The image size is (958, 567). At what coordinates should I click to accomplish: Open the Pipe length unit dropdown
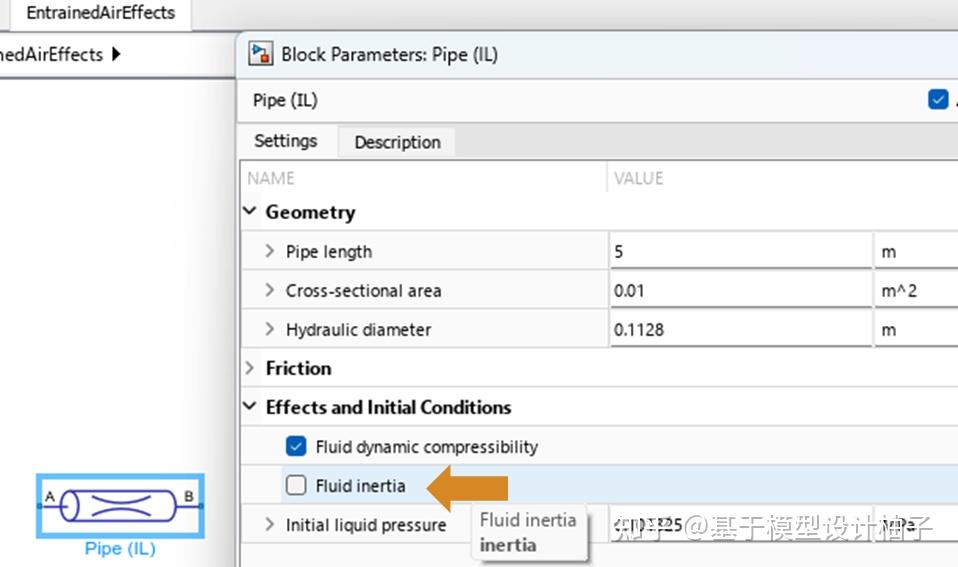pyautogui.click(x=914, y=252)
